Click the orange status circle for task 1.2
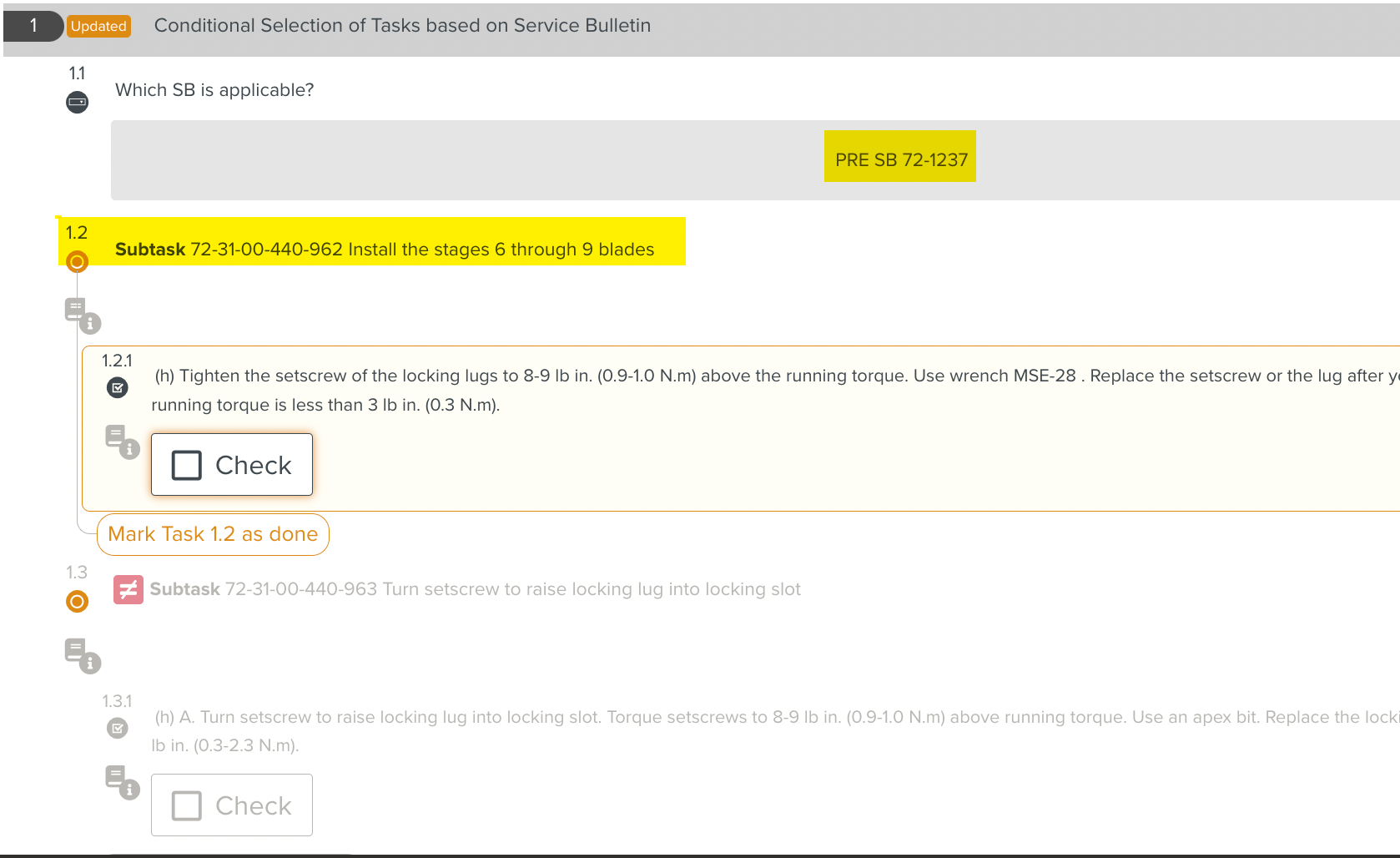This screenshot has height=858, width=1400. pyautogui.click(x=77, y=262)
